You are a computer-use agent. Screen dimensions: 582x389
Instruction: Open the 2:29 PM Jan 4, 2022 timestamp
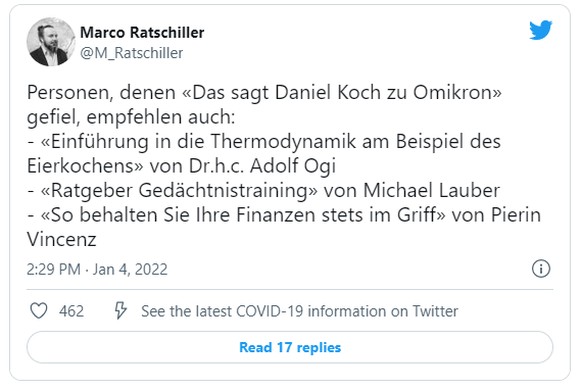pos(97,269)
